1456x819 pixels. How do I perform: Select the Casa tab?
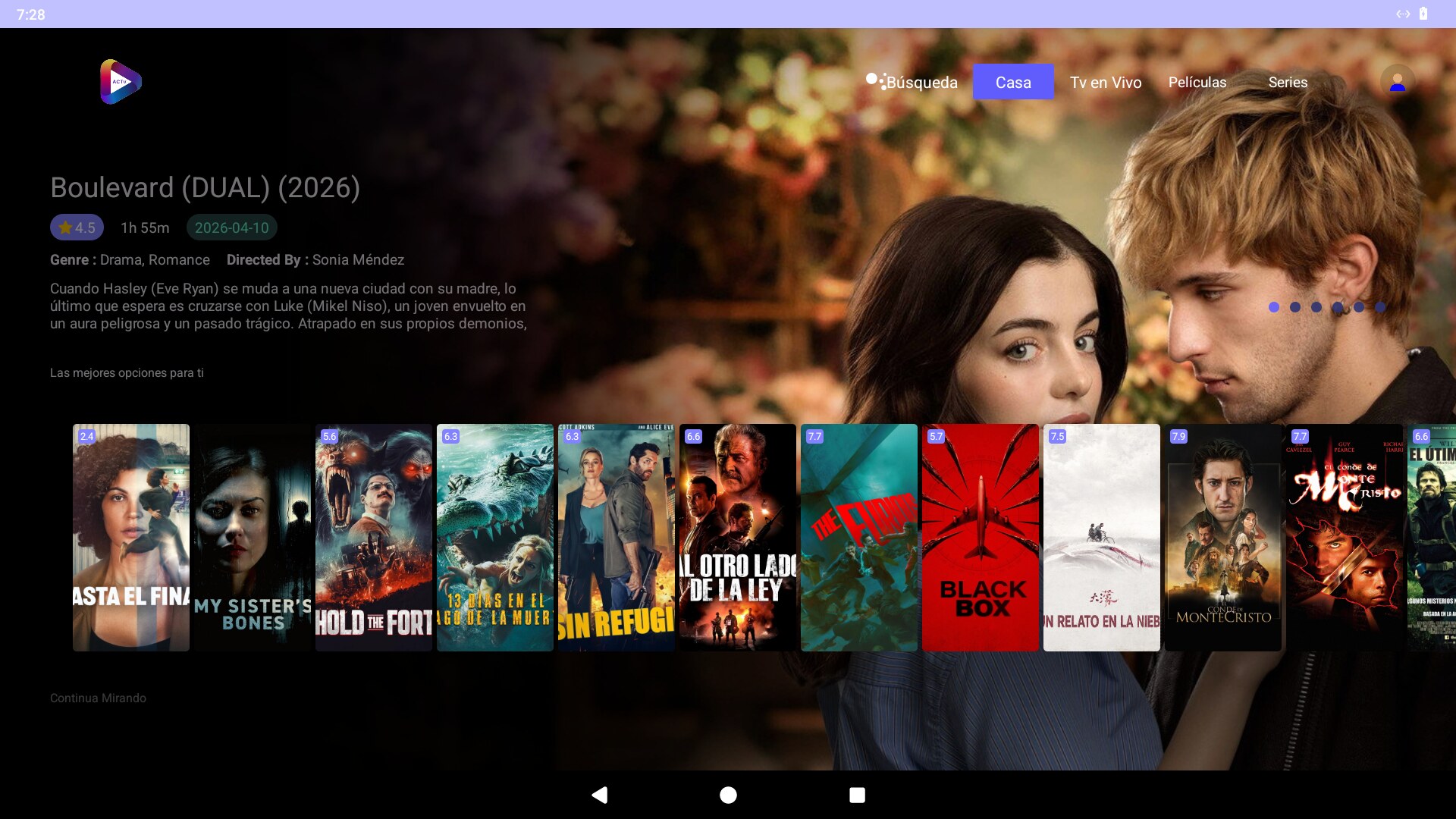click(x=1013, y=82)
